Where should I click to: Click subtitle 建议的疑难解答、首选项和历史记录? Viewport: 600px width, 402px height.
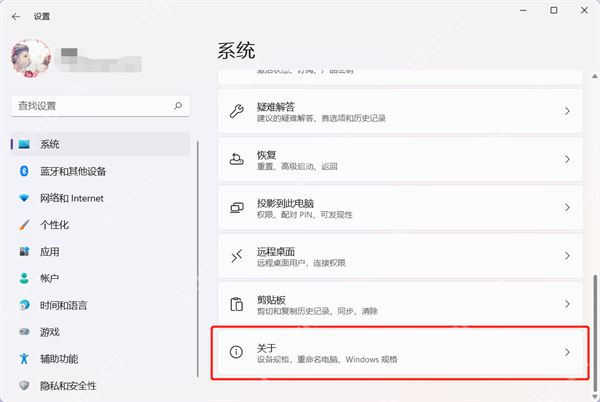click(x=321, y=118)
